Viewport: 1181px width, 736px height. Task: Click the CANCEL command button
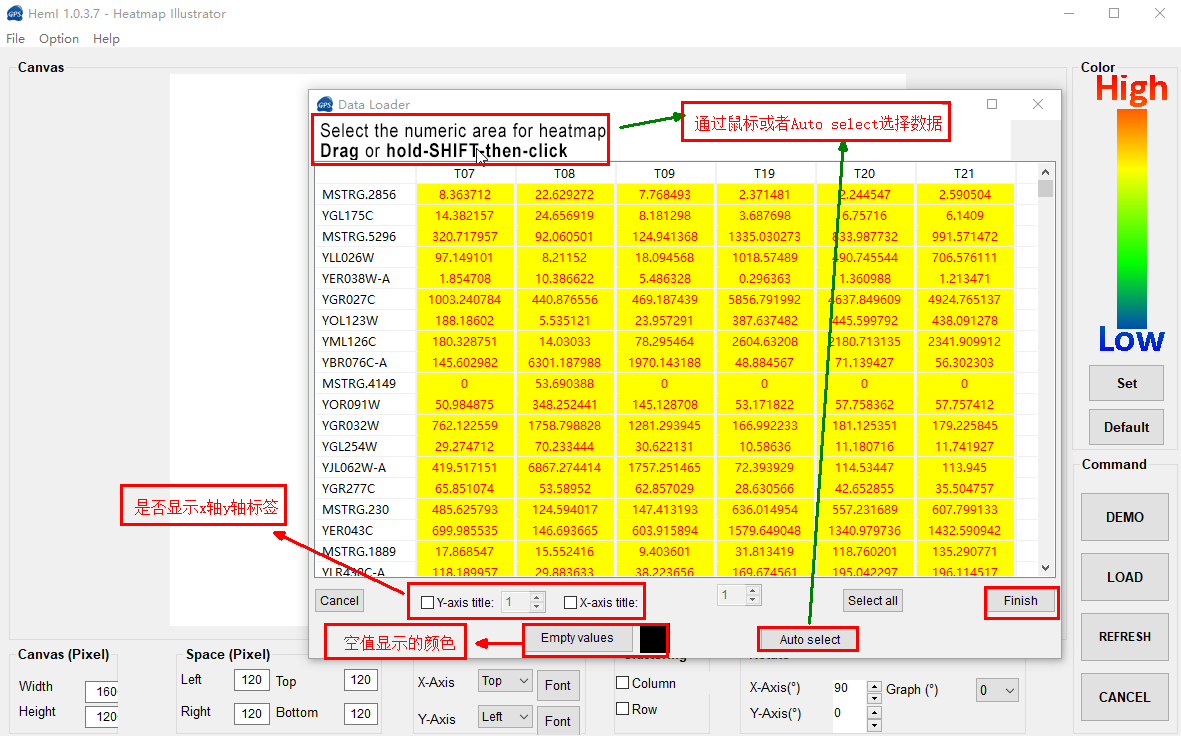pos(1125,697)
